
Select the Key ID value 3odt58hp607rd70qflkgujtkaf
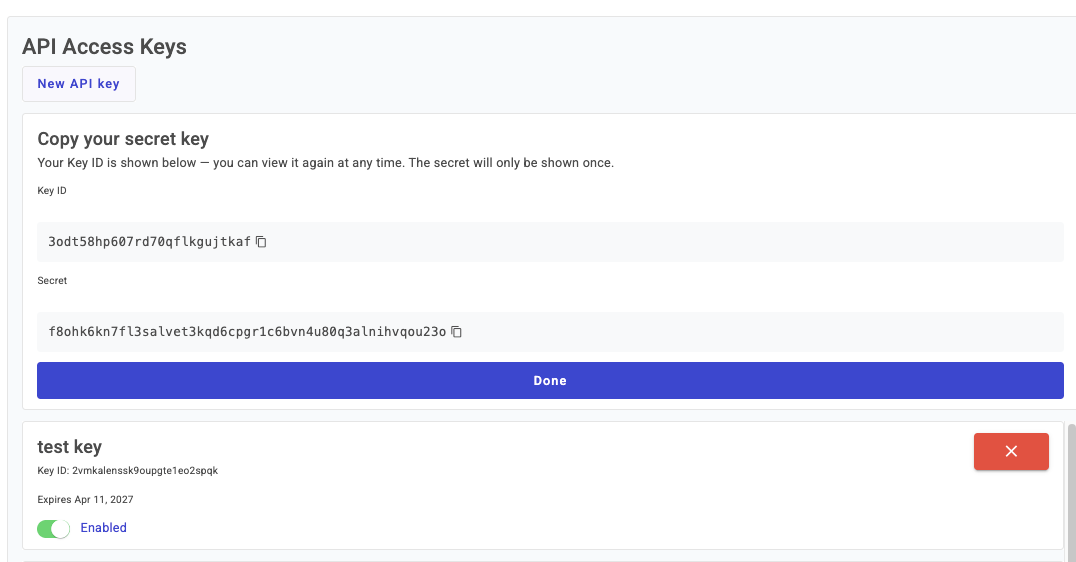coord(150,242)
